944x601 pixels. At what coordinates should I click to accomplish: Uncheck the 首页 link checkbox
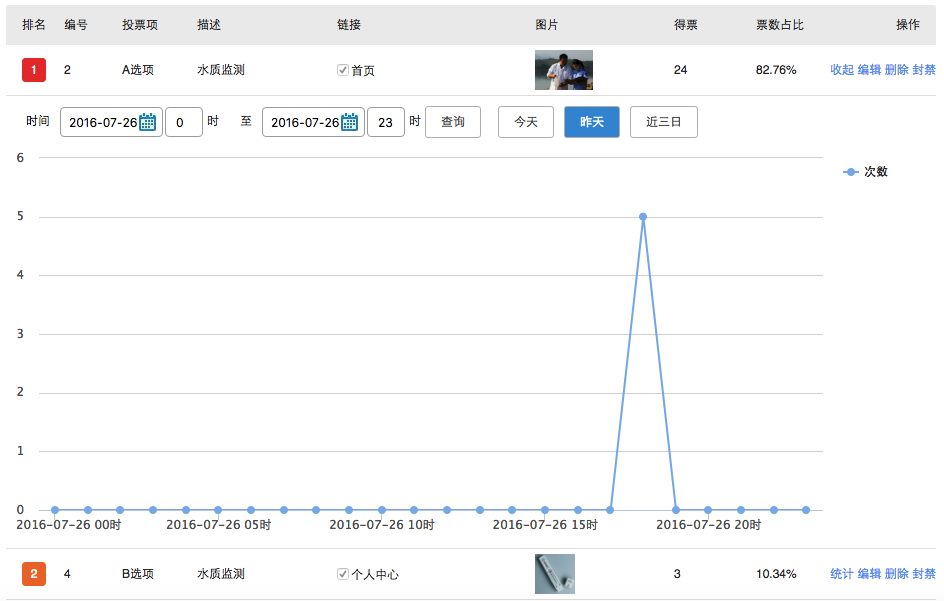[x=343, y=70]
